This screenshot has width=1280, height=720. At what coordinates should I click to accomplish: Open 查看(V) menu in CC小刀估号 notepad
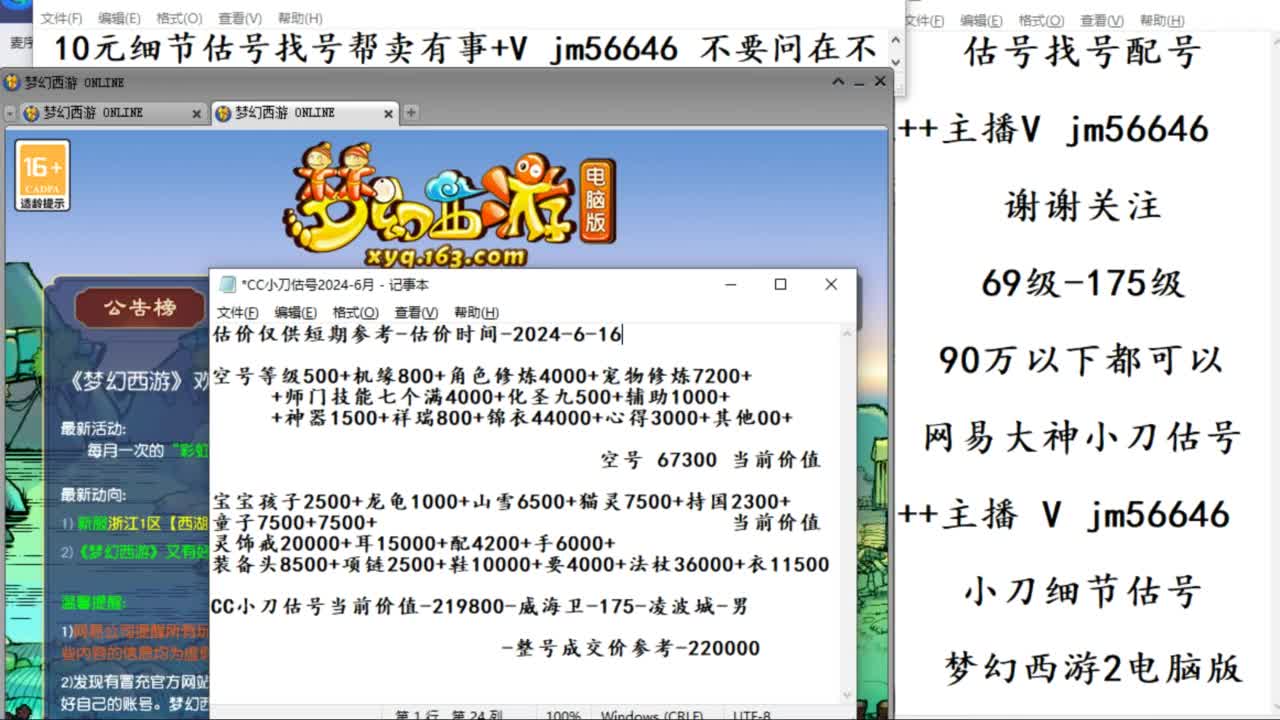click(x=415, y=313)
